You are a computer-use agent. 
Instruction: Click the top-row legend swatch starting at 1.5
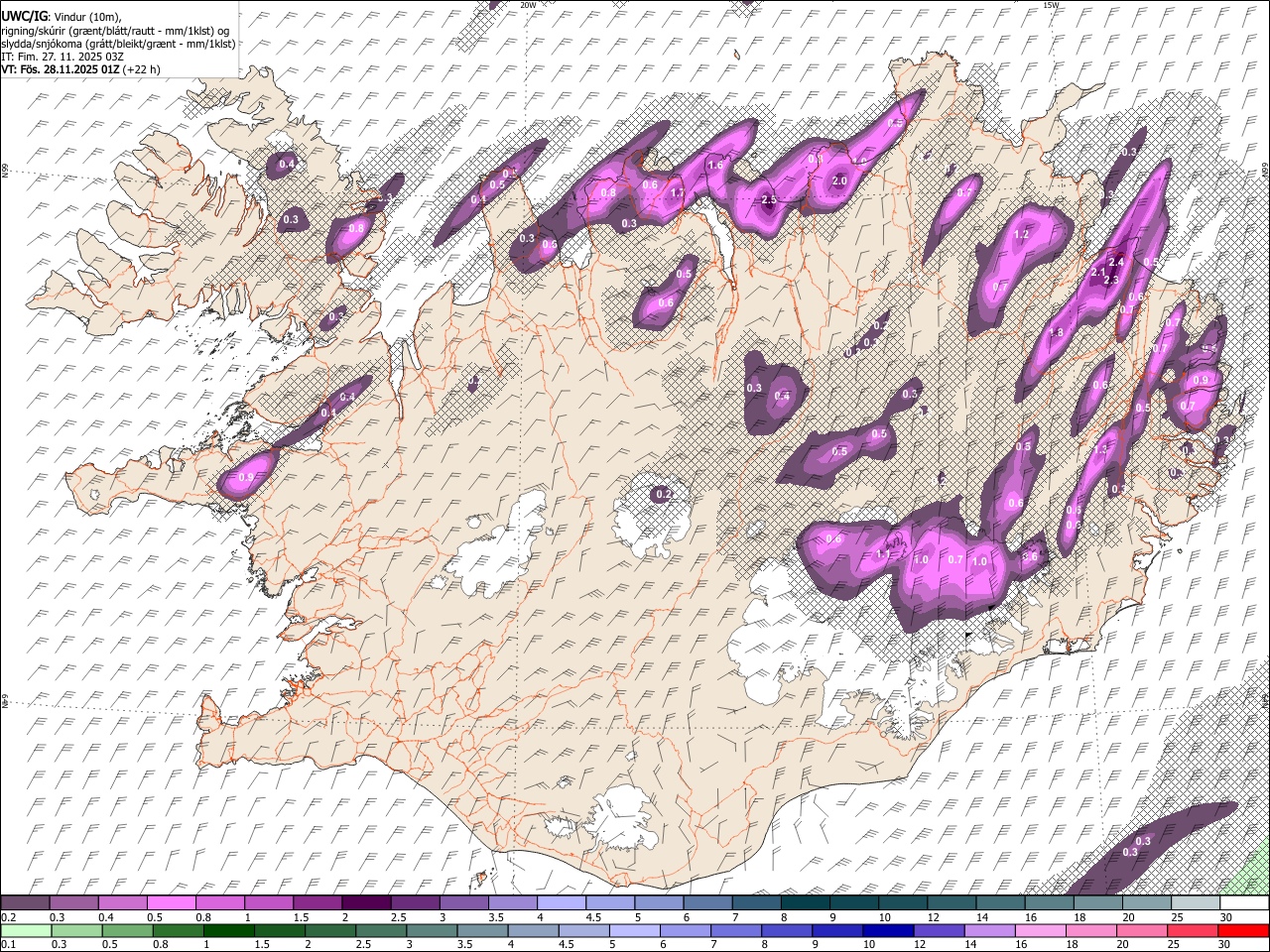317,902
